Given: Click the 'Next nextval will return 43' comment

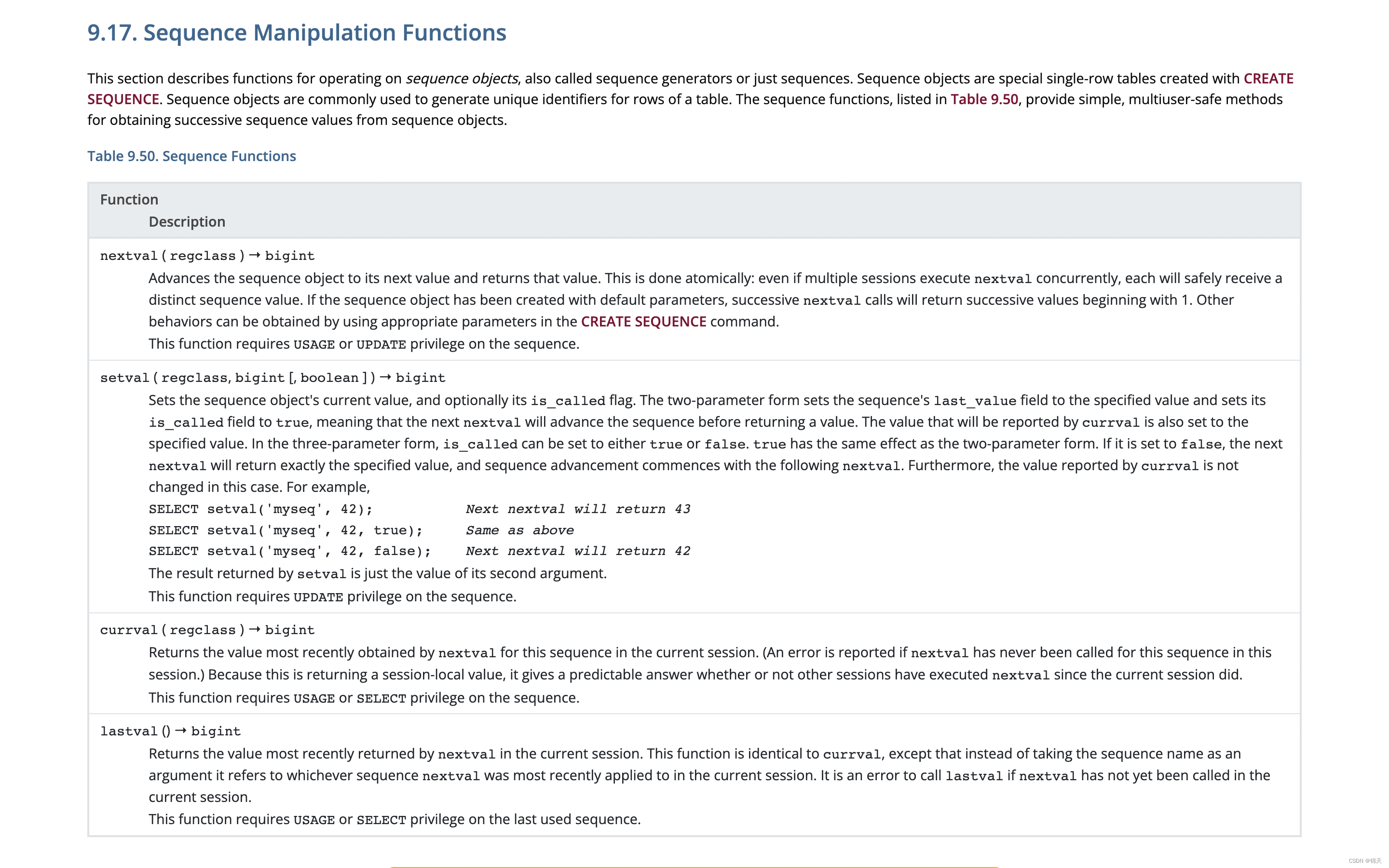Looking at the screenshot, I should click(x=577, y=509).
